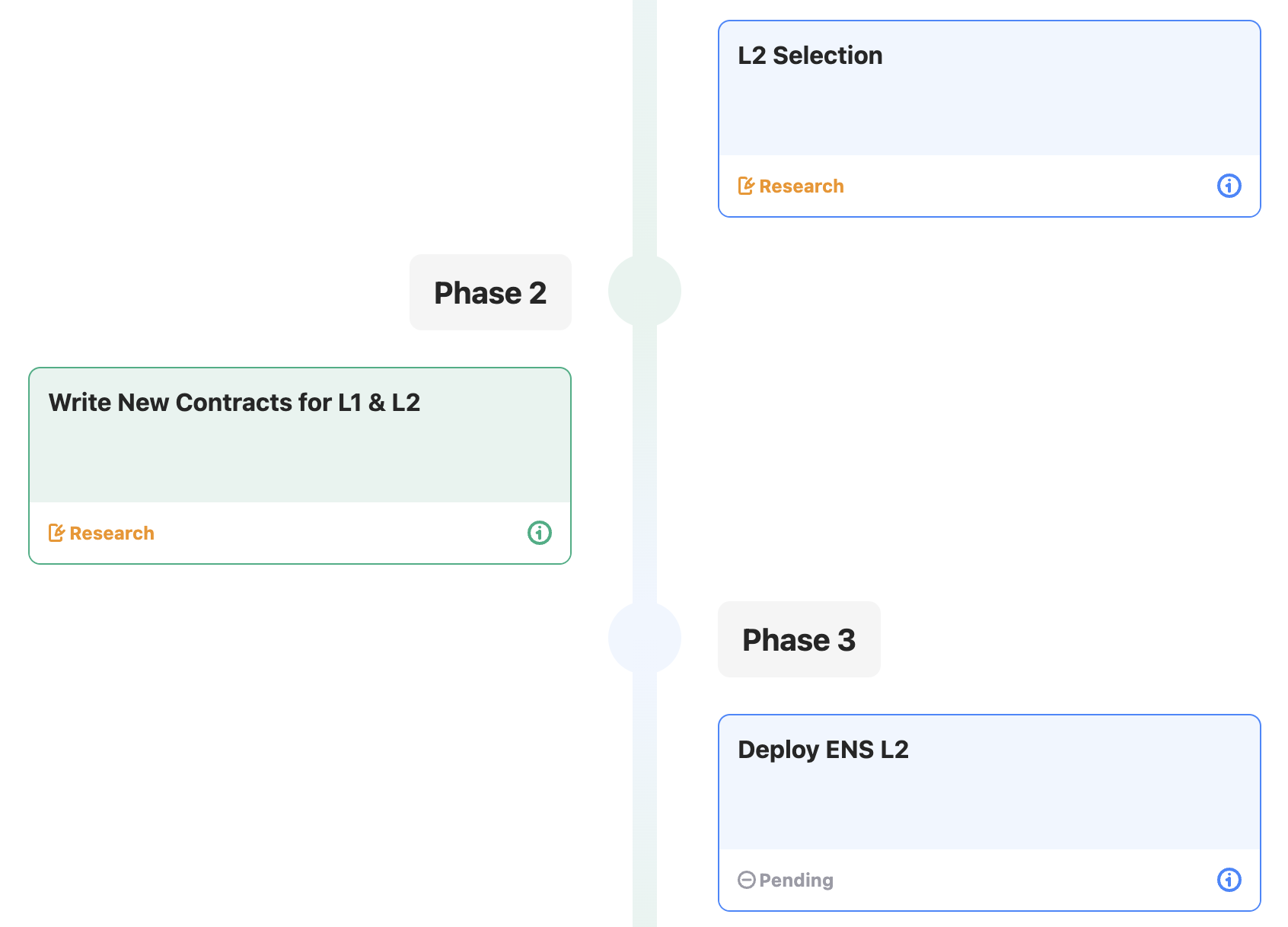Click Research pencil icon on Write New Contracts card
This screenshot has width=1288, height=927.
[56, 533]
